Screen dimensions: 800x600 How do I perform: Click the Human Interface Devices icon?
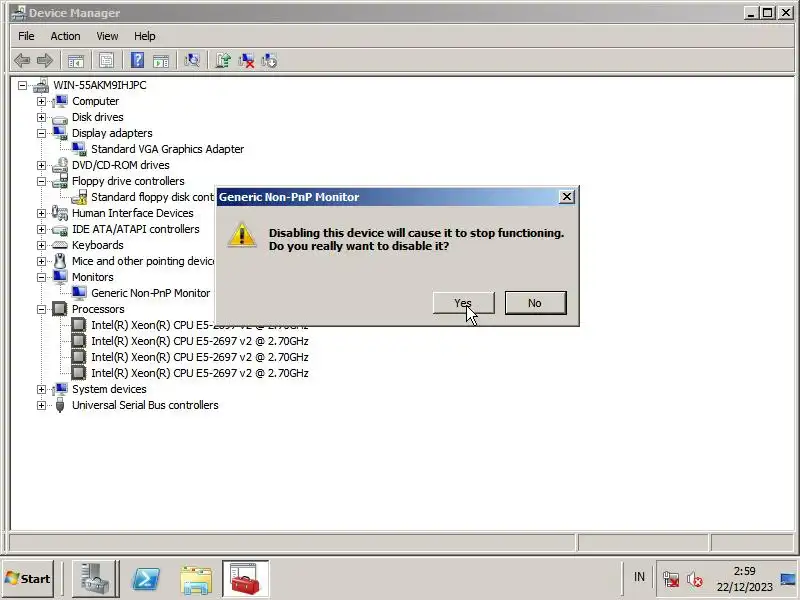[60, 213]
